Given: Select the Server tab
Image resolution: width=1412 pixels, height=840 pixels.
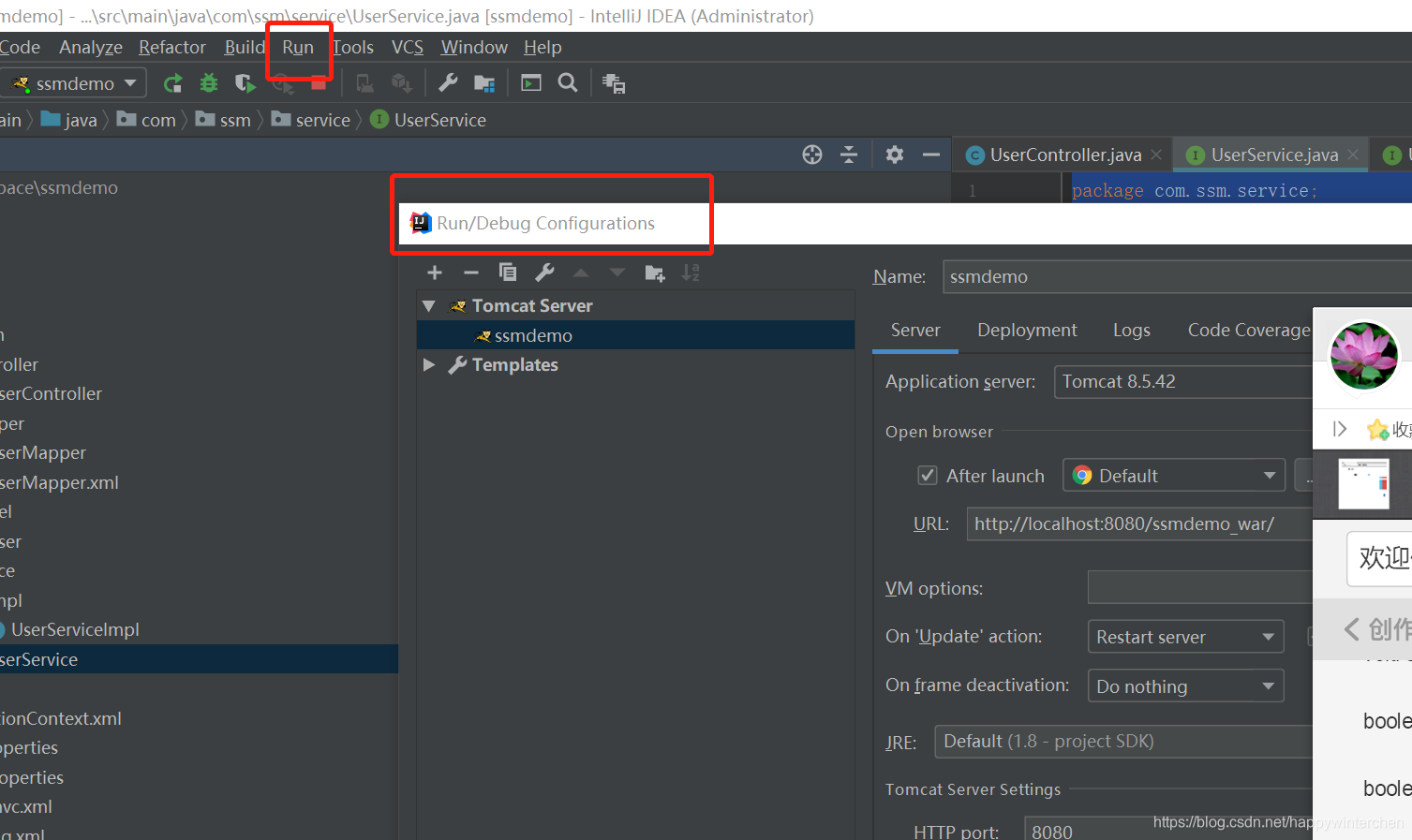Looking at the screenshot, I should coord(915,330).
